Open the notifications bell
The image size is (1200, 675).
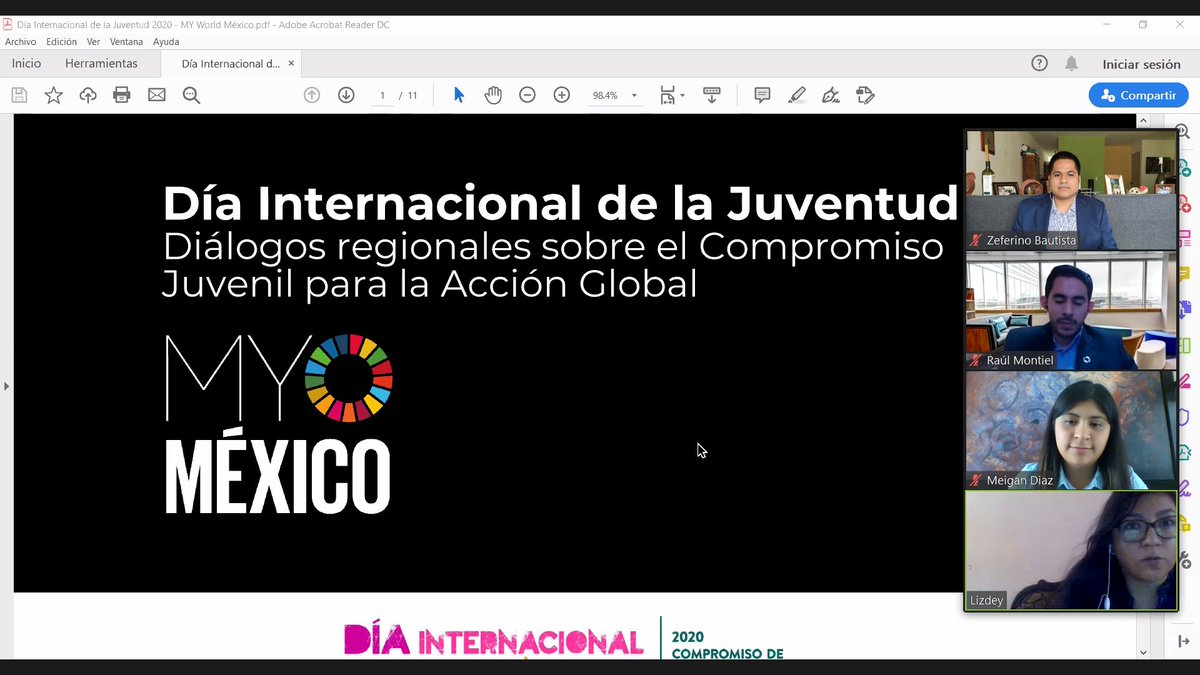(1072, 63)
